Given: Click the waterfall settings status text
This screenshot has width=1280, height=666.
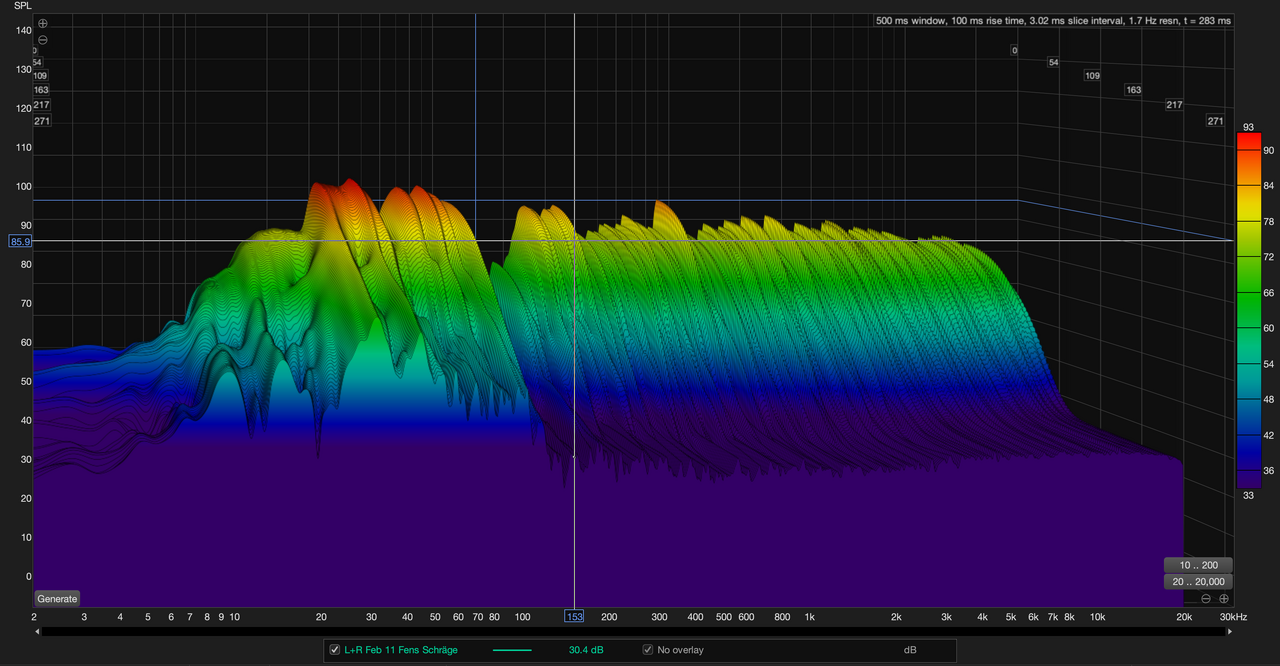Looking at the screenshot, I should (x=1053, y=20).
